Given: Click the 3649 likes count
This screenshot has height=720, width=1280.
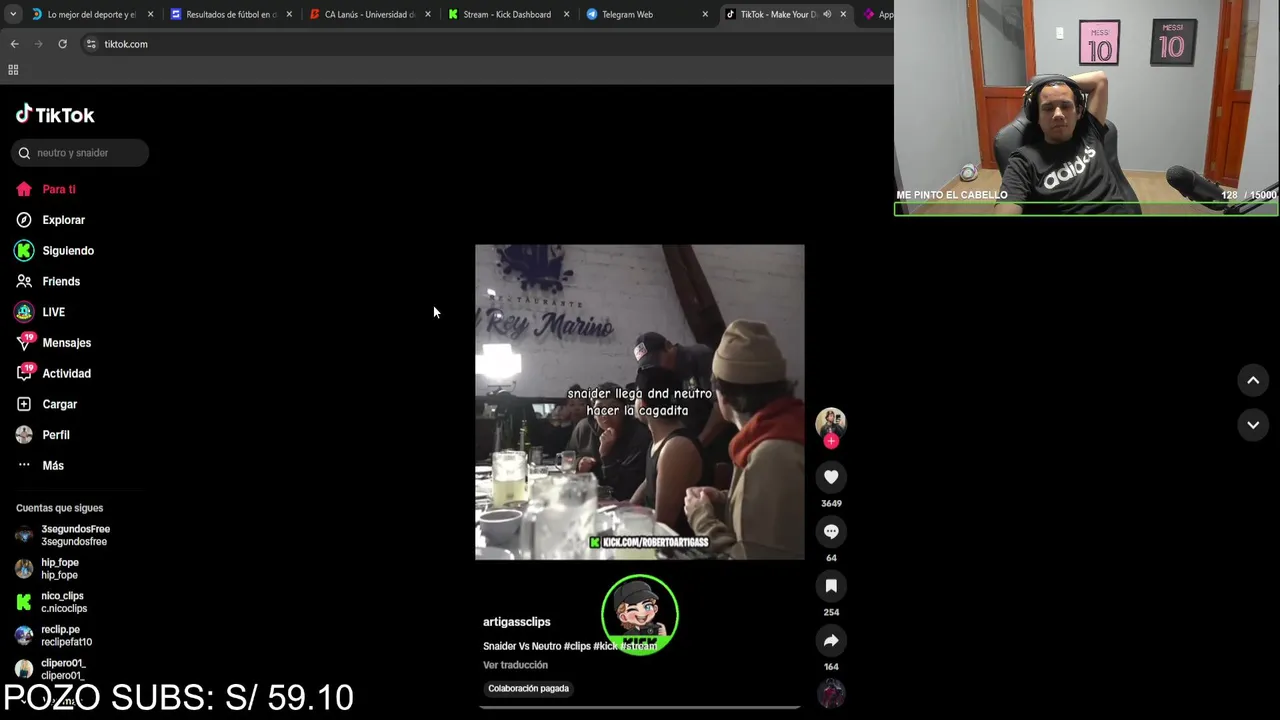Looking at the screenshot, I should tap(831, 503).
